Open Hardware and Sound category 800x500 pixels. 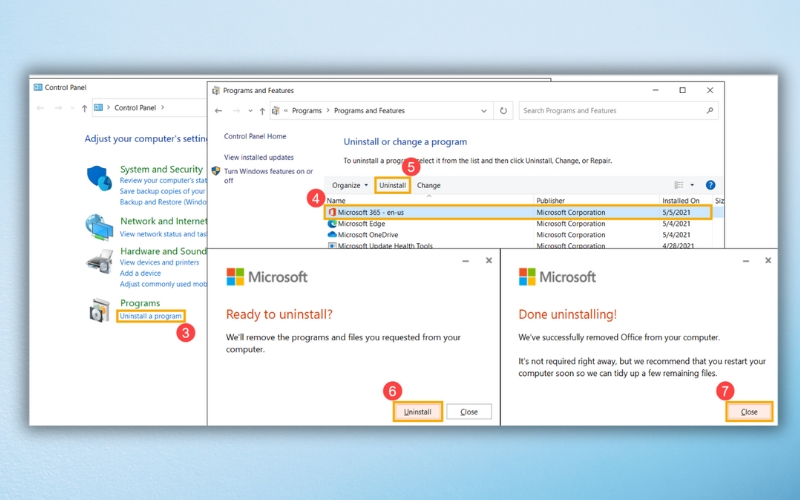(x=163, y=251)
